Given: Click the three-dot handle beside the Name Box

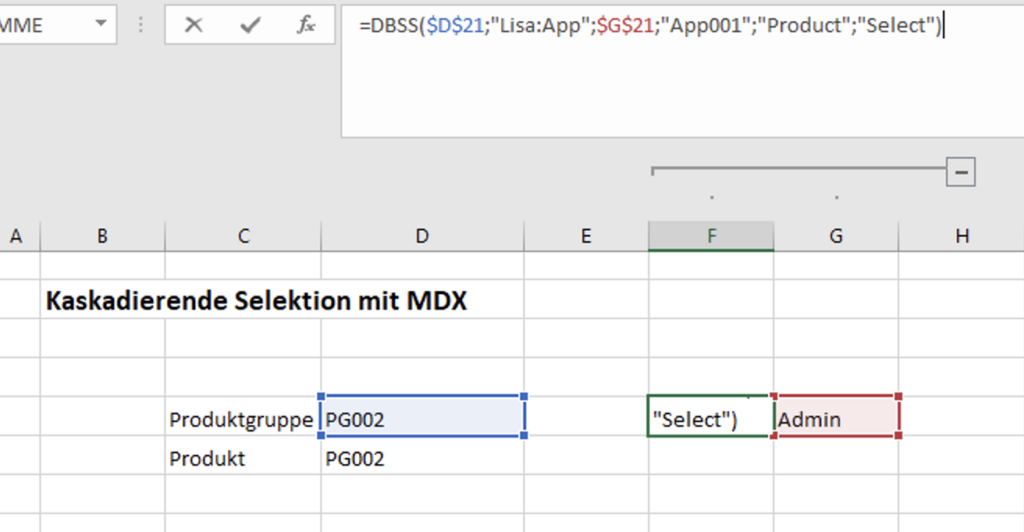Looking at the screenshot, I should click(x=141, y=25).
